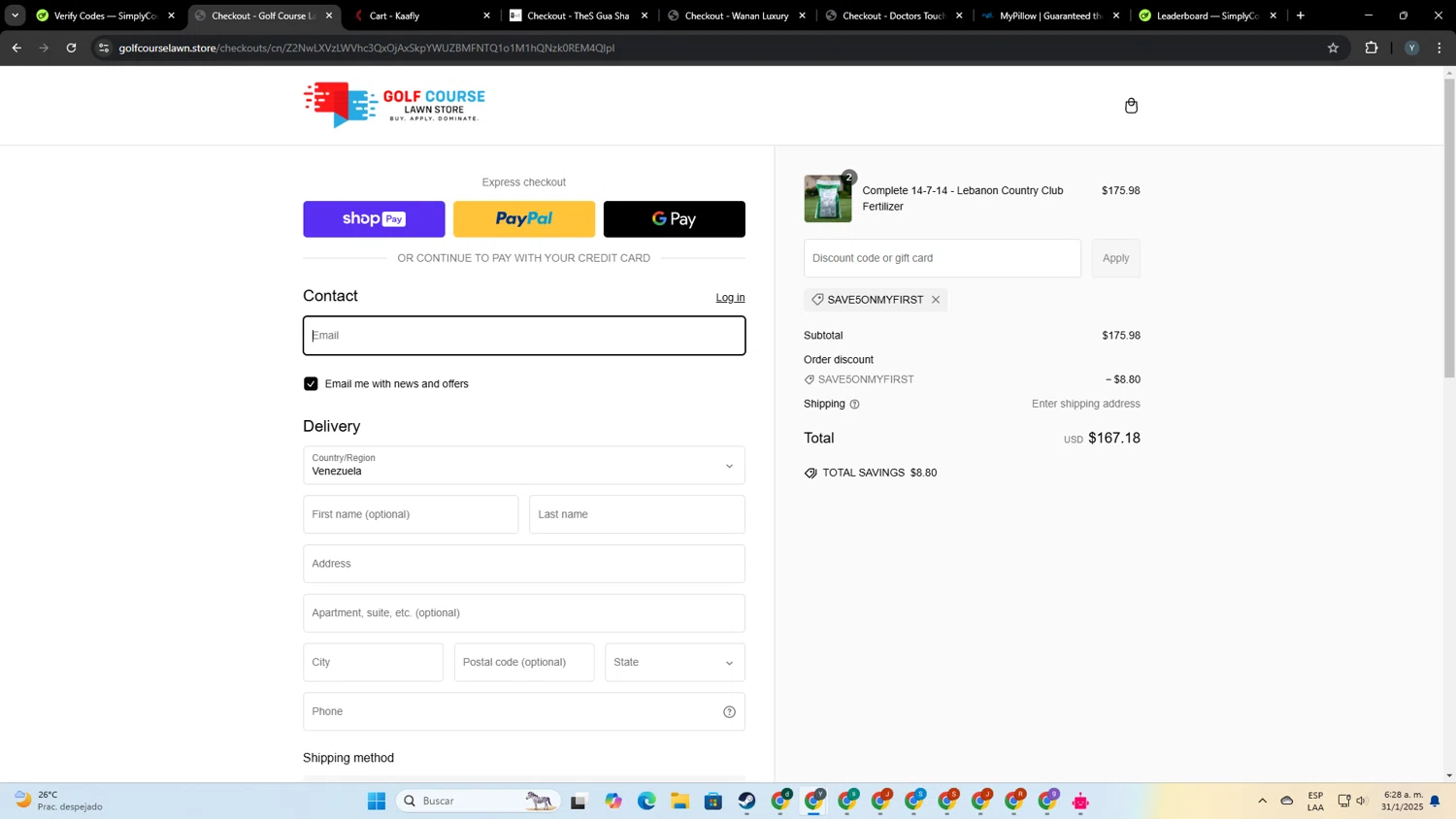Reload the checkout page
Image resolution: width=1456 pixels, height=819 pixels.
click(x=71, y=48)
